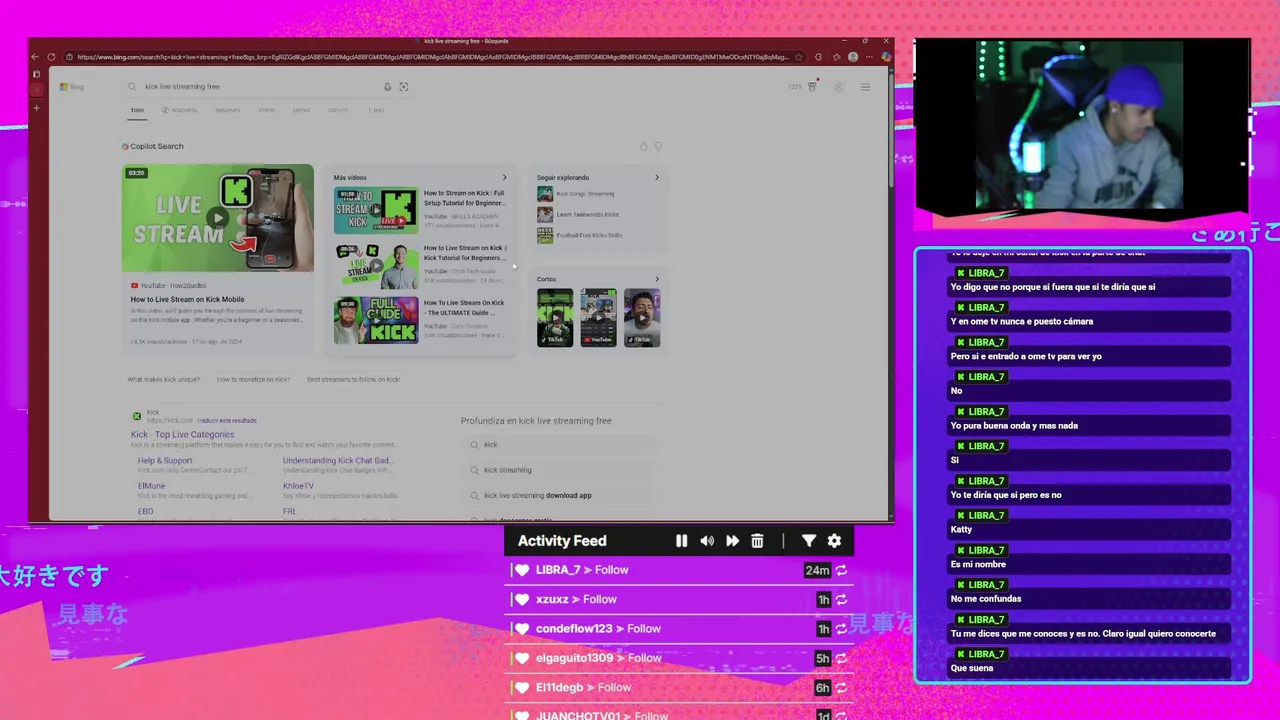Select the TODO search tab

(x=137, y=110)
